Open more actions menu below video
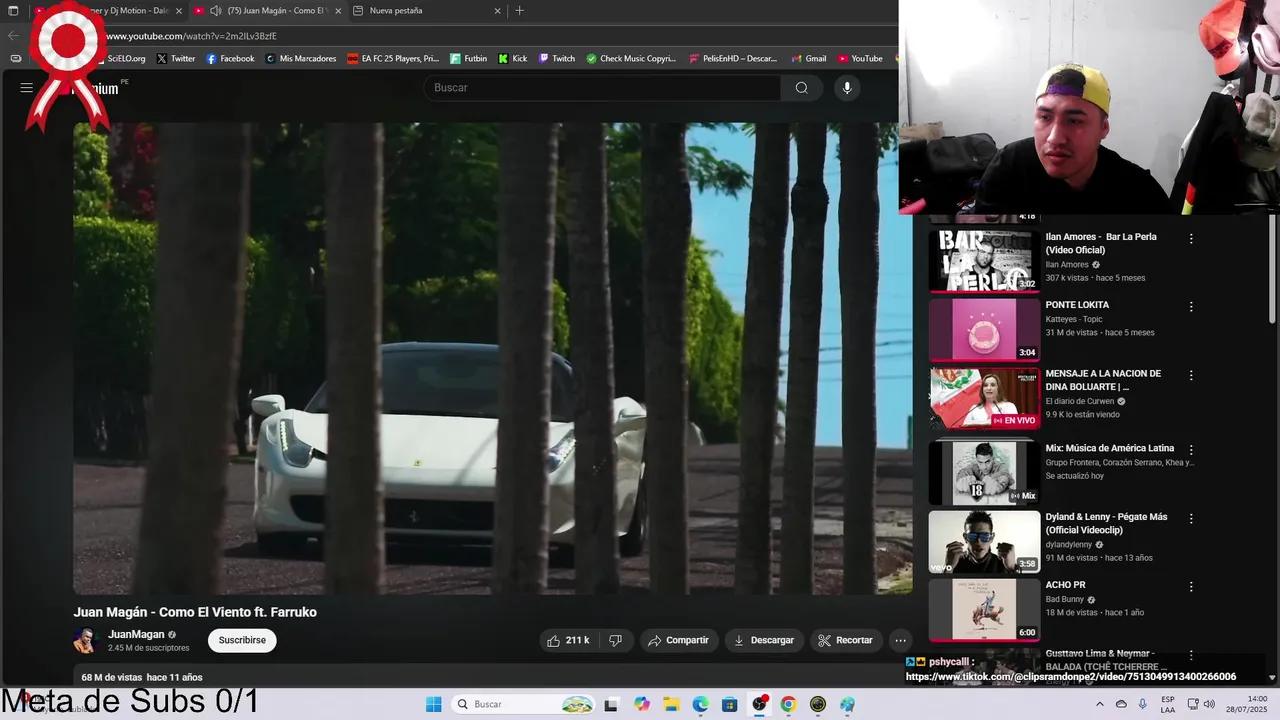The width and height of the screenshot is (1280, 720). 900,640
